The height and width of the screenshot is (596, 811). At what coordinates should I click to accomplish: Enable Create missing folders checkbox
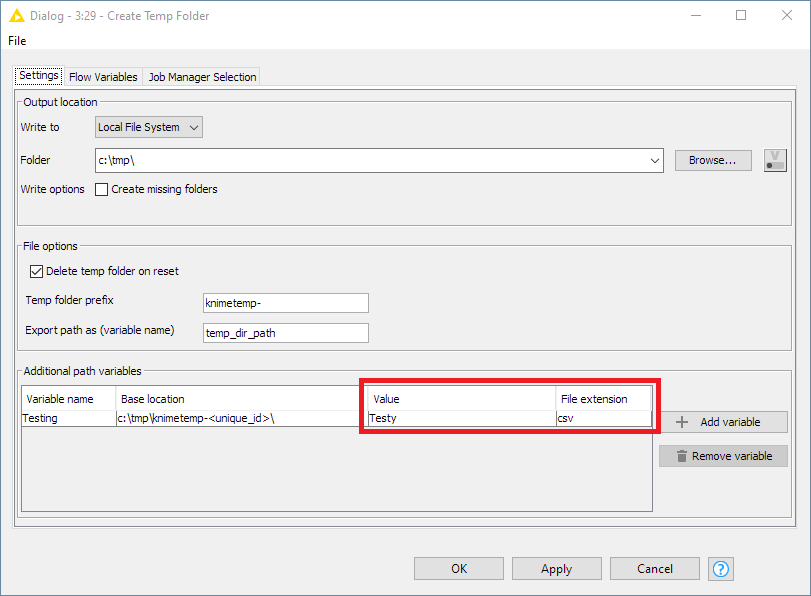point(101,189)
